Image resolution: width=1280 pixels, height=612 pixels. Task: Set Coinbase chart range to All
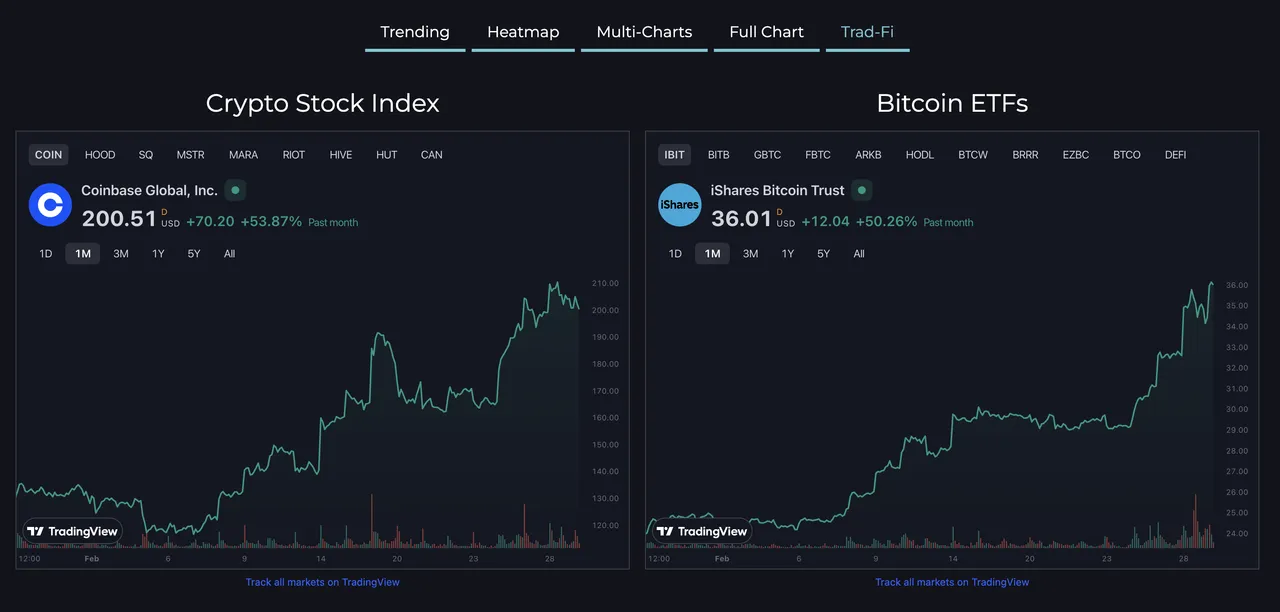point(229,254)
